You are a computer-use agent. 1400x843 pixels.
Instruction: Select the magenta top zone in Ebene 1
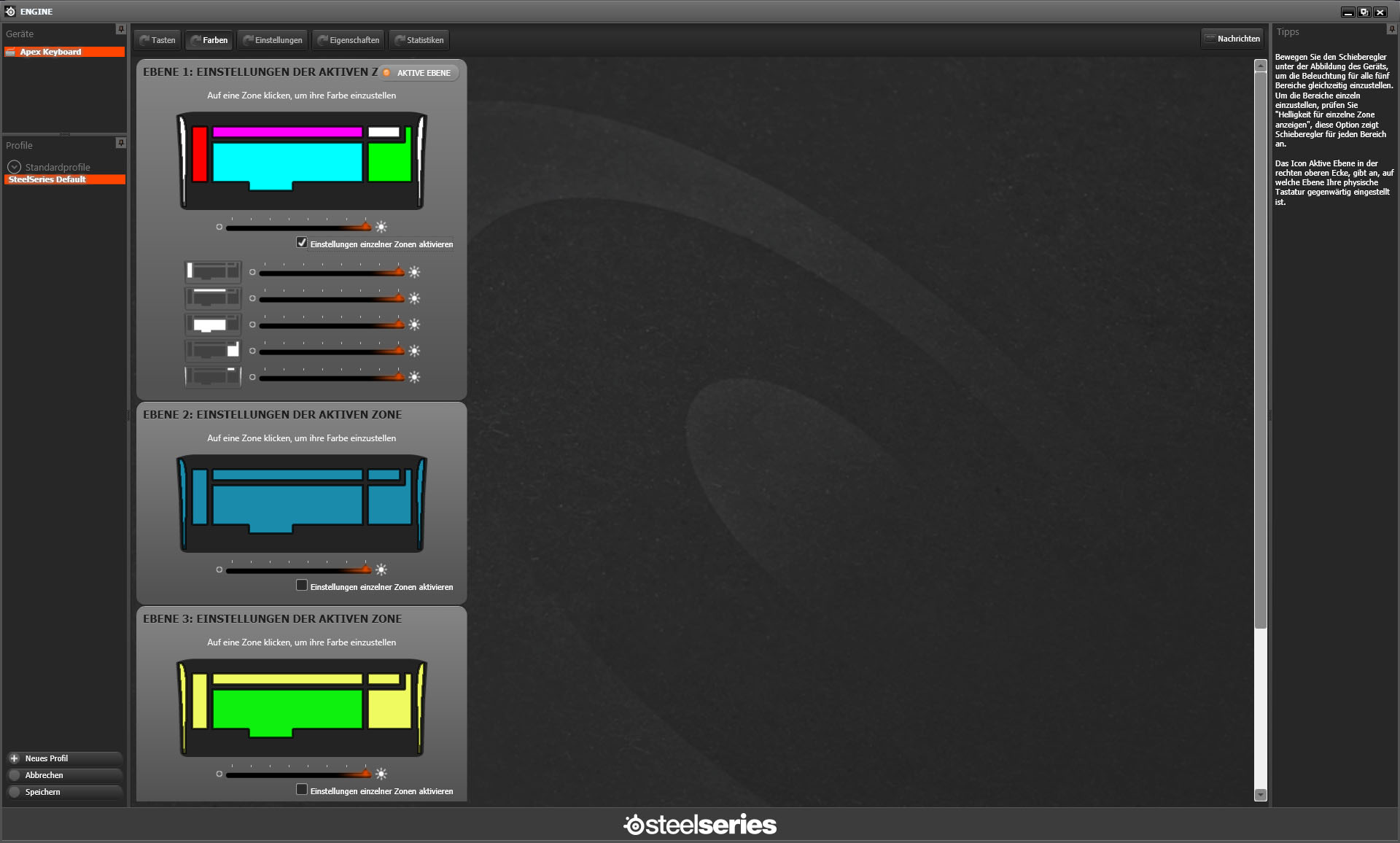[287, 132]
